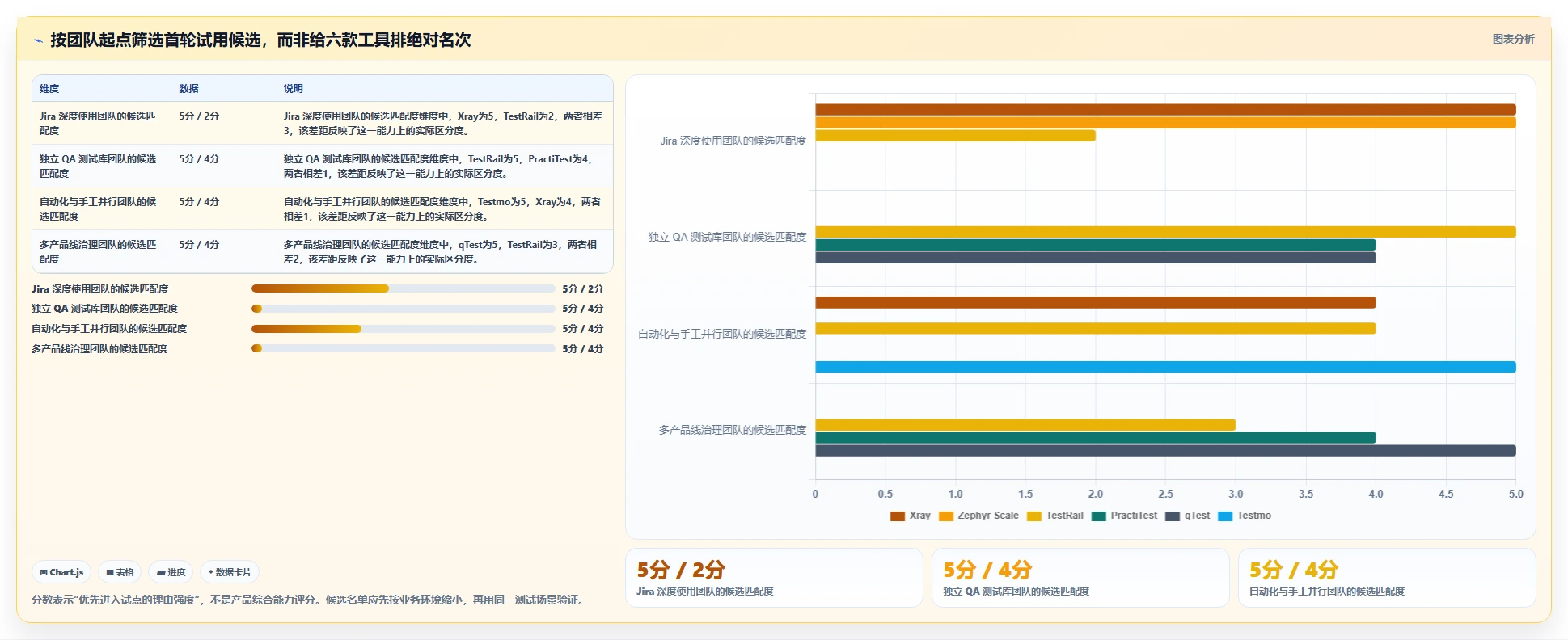Click the 自动化与手工并行团队 stat card

[1387, 578]
